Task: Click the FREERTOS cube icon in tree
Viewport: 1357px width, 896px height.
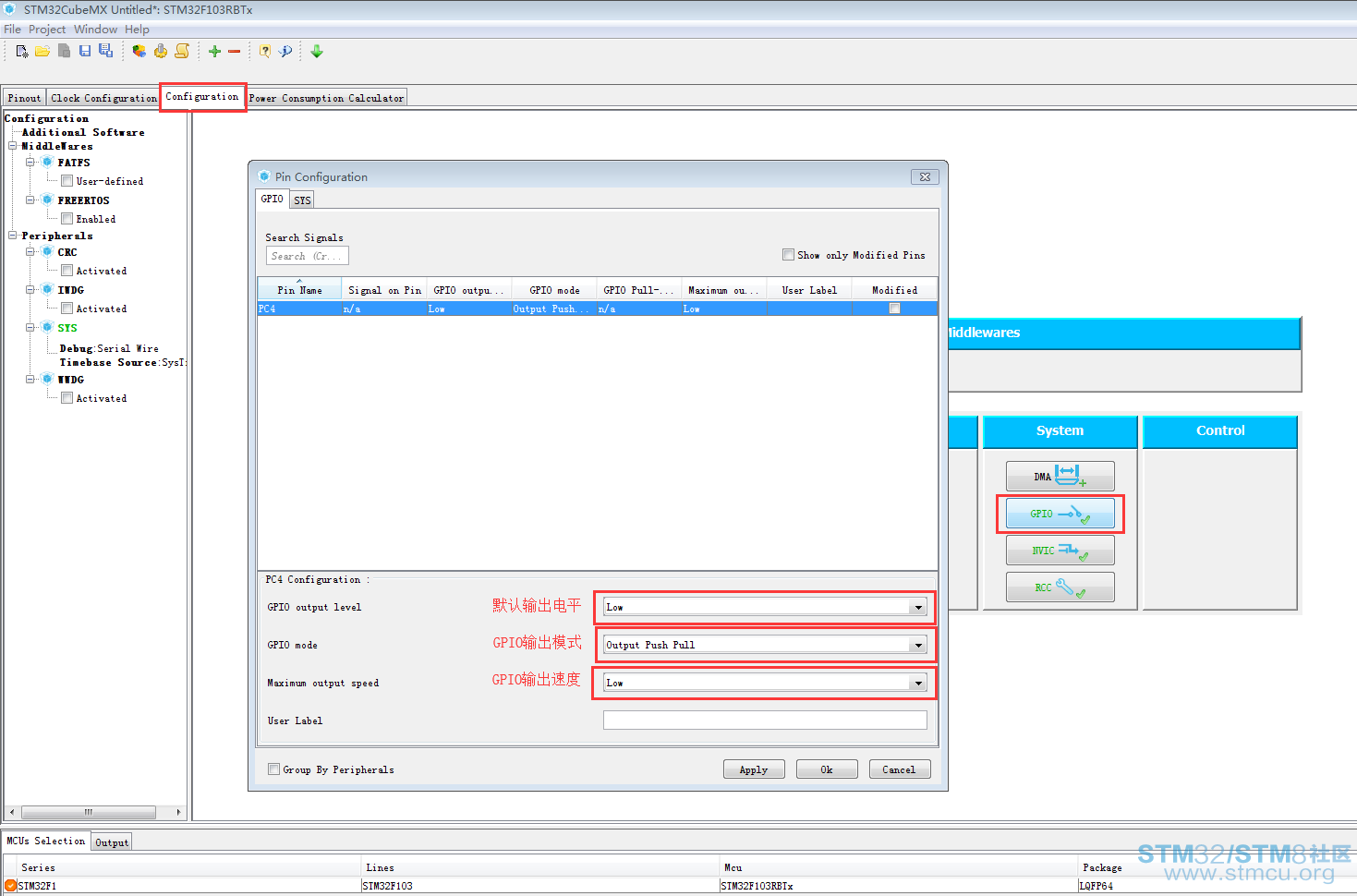Action: (x=47, y=200)
